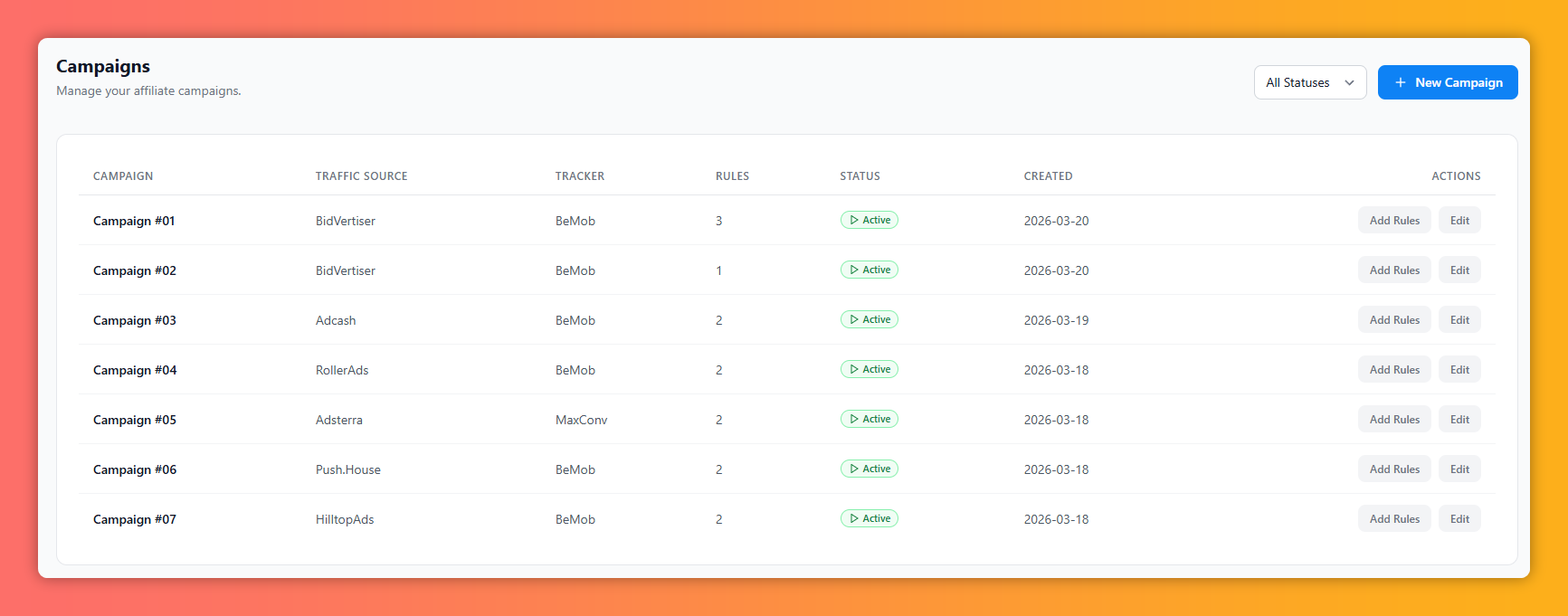Click Edit for Campaign #07
The width and height of the screenshot is (1568, 616).
1459,519
